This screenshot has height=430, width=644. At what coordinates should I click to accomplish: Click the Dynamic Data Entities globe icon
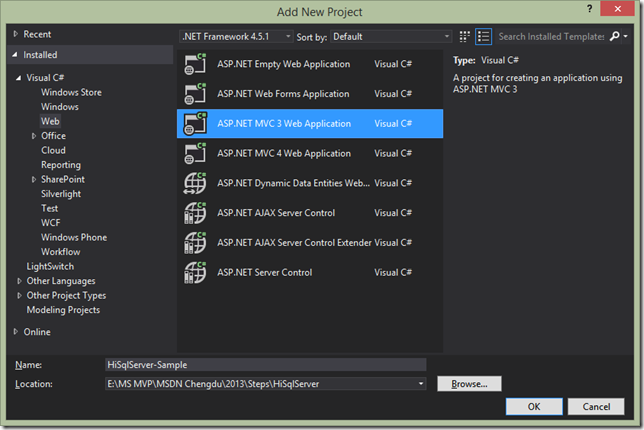(x=195, y=183)
